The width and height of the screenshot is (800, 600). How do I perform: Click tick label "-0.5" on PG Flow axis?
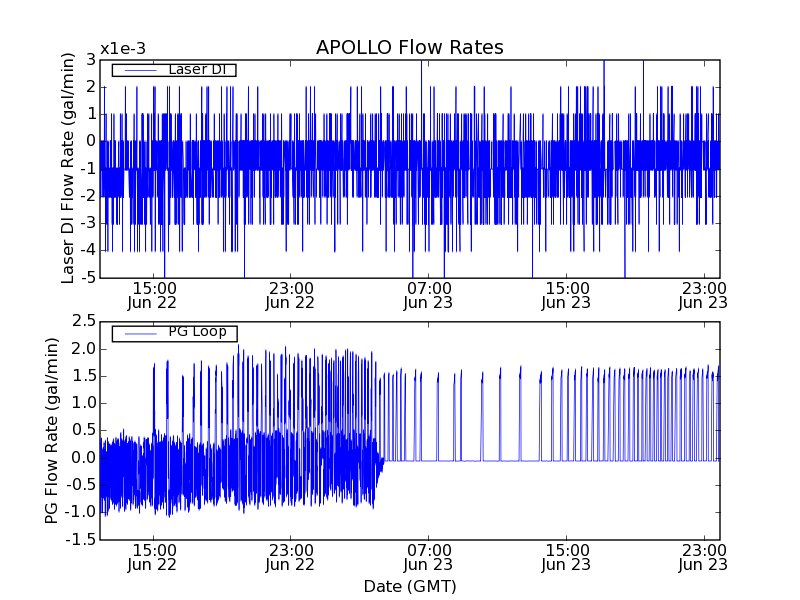pos(81,485)
